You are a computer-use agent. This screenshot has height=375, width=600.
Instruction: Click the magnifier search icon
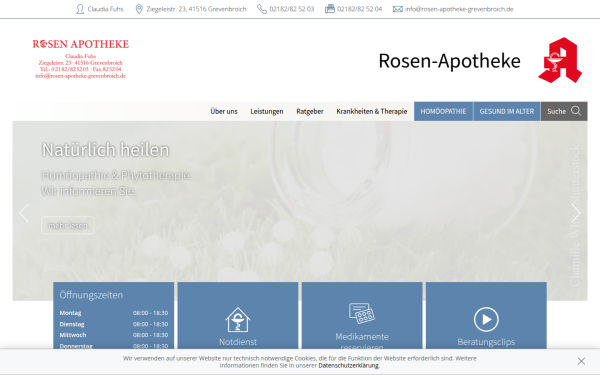click(x=576, y=111)
